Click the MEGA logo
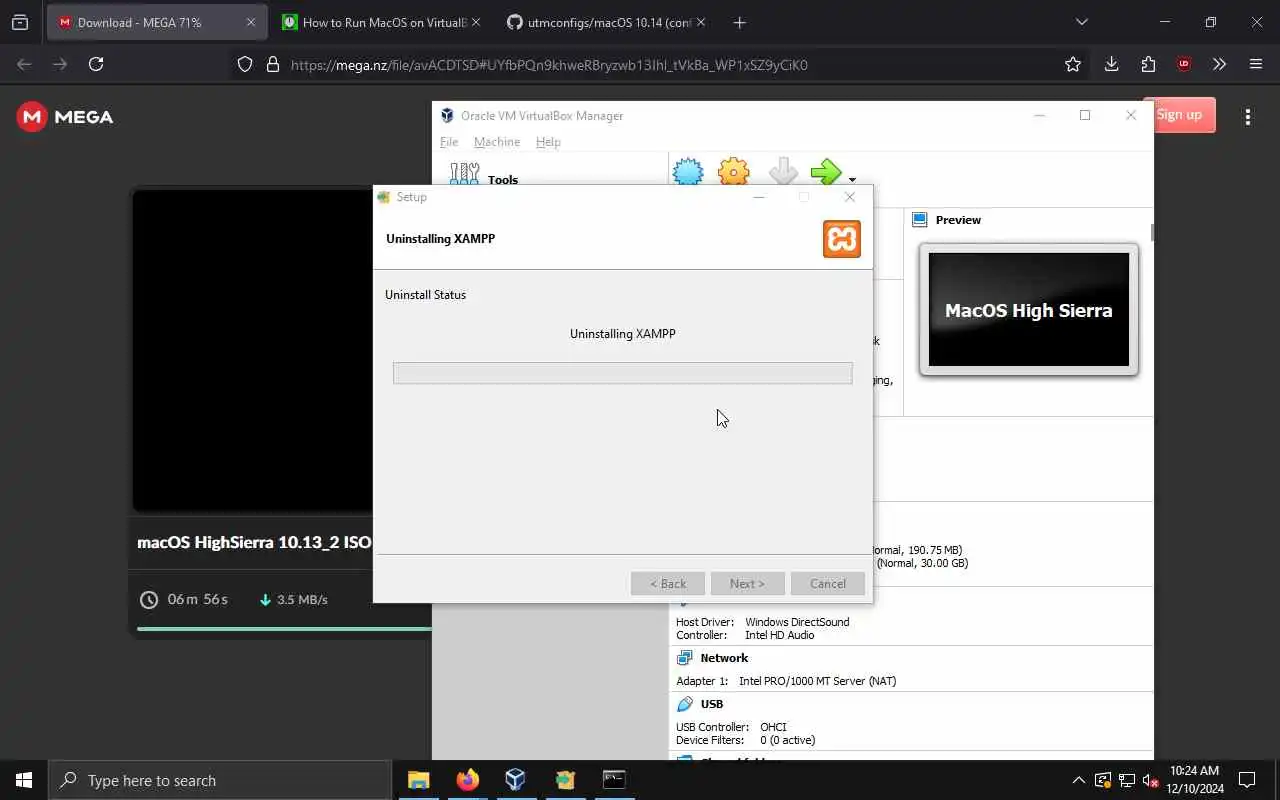This screenshot has height=800, width=1280. tap(65, 117)
